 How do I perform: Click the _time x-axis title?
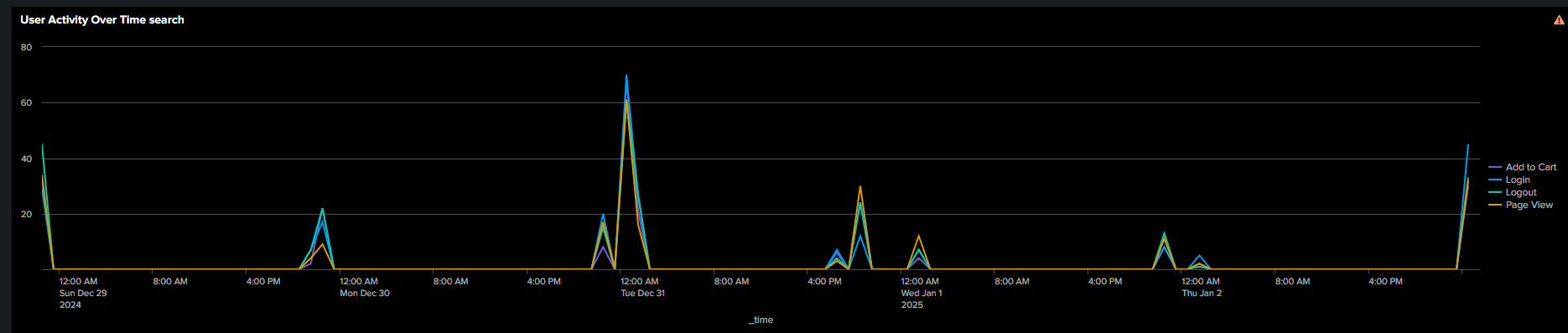pyautogui.click(x=761, y=320)
